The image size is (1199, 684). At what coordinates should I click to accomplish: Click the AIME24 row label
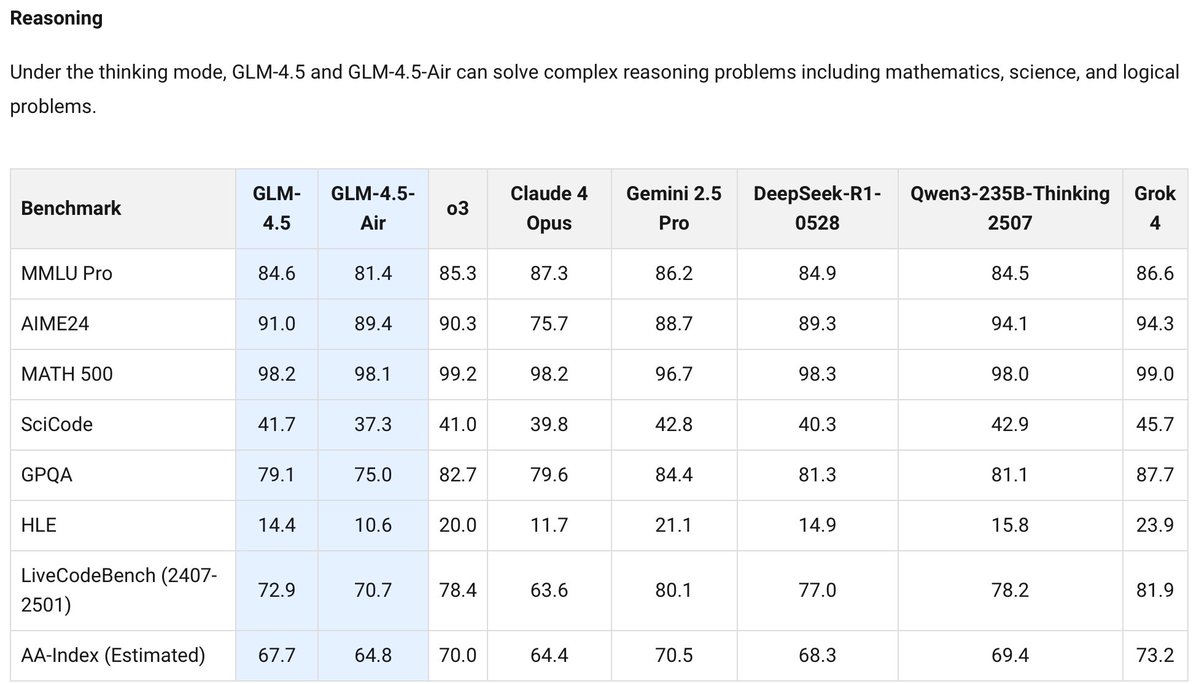tap(55, 324)
